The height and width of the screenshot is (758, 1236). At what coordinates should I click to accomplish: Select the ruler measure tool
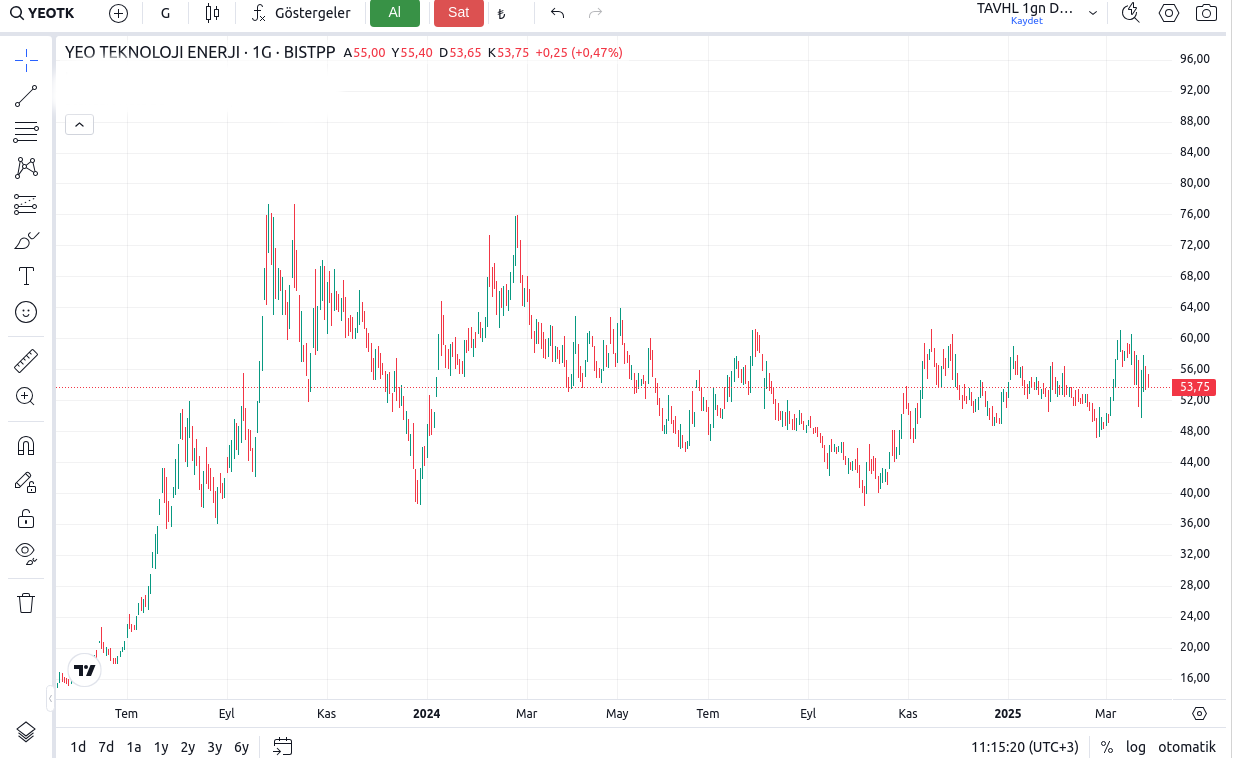[26, 359]
